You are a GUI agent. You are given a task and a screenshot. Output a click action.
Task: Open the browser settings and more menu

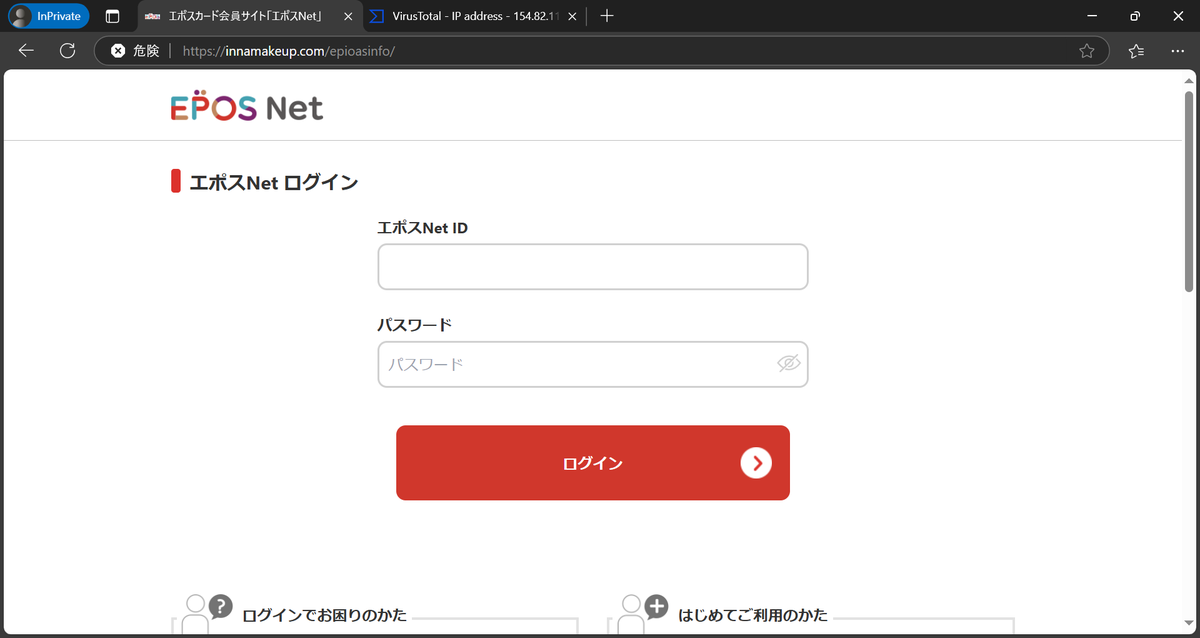click(x=1177, y=50)
